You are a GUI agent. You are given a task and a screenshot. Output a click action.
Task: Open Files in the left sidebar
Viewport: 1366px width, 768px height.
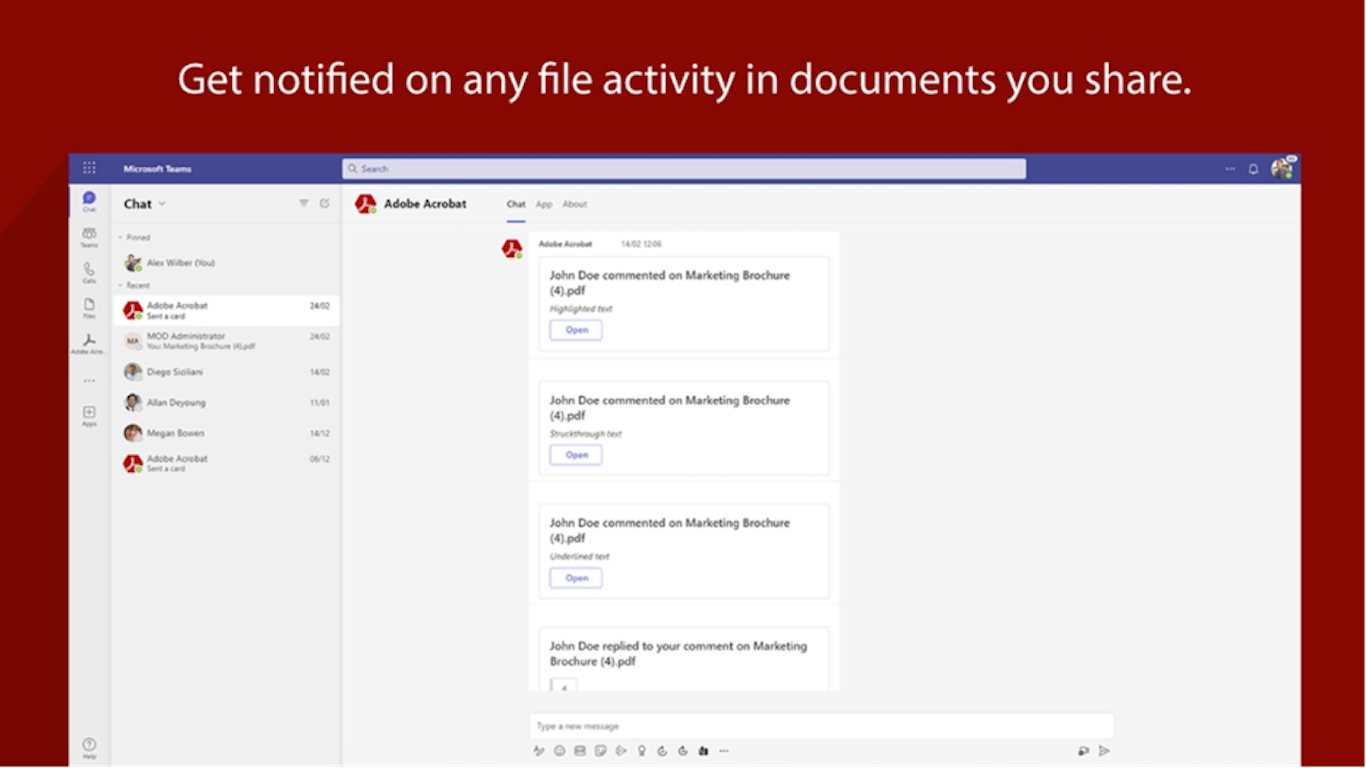pyautogui.click(x=89, y=307)
